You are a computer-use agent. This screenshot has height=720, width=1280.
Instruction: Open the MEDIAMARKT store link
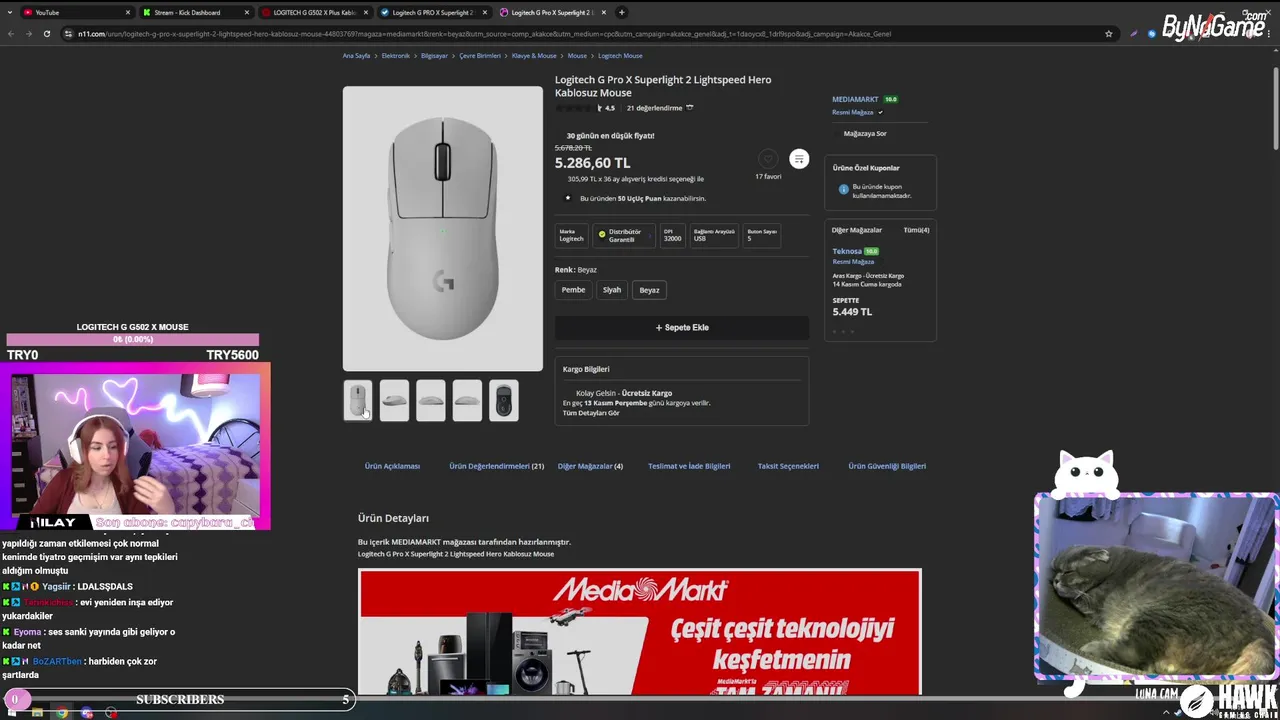[x=855, y=99]
